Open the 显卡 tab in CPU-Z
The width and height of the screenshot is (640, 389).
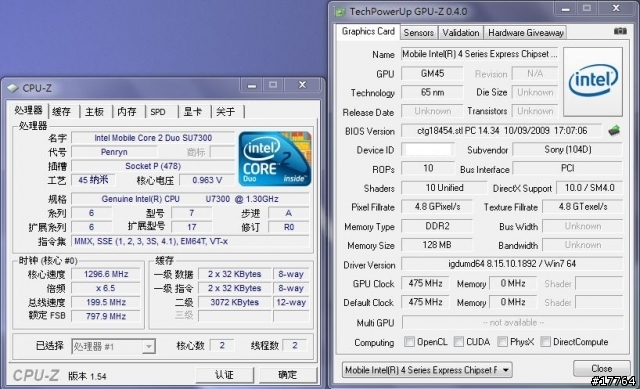tap(193, 111)
